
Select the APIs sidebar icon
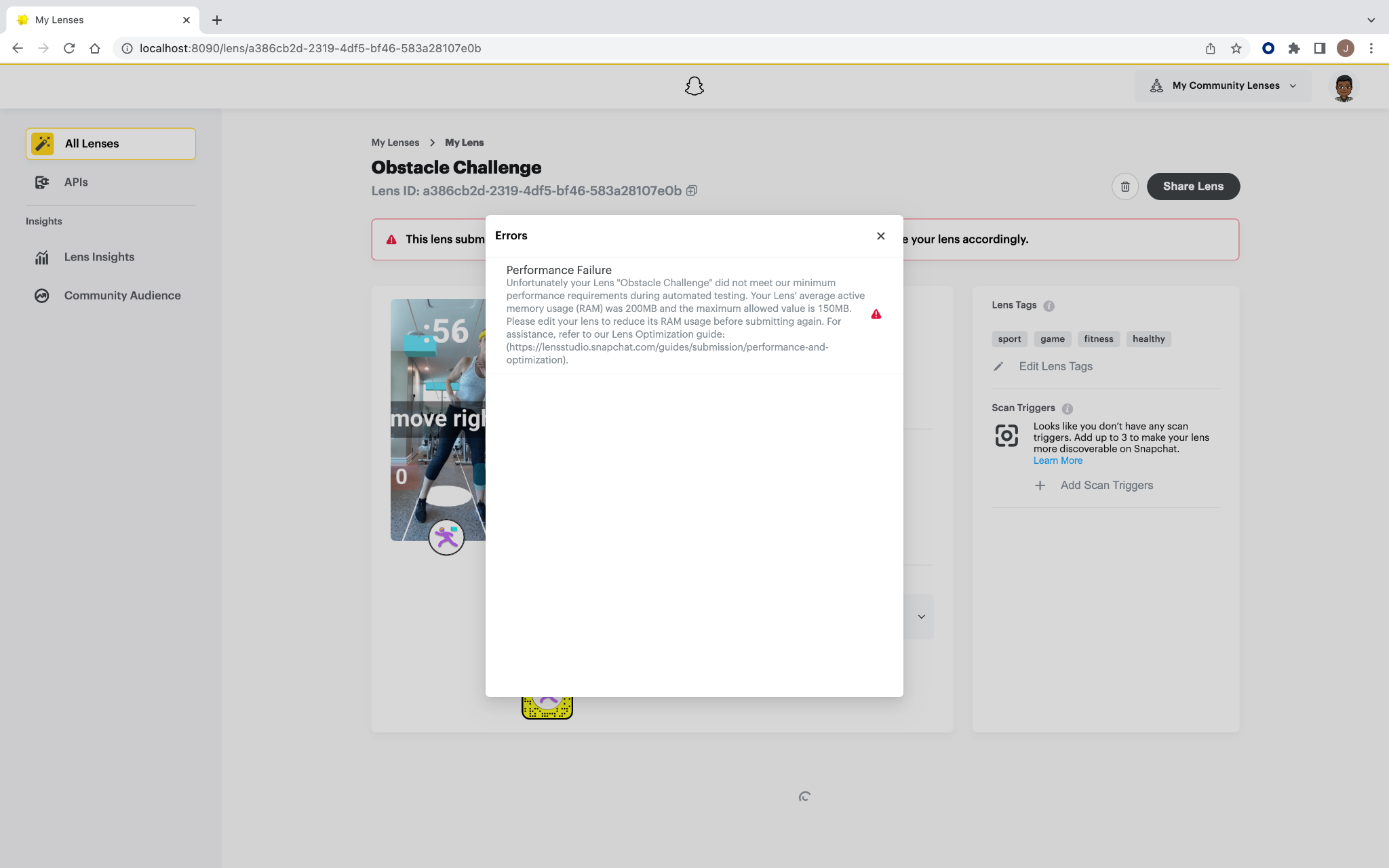pyautogui.click(x=41, y=182)
